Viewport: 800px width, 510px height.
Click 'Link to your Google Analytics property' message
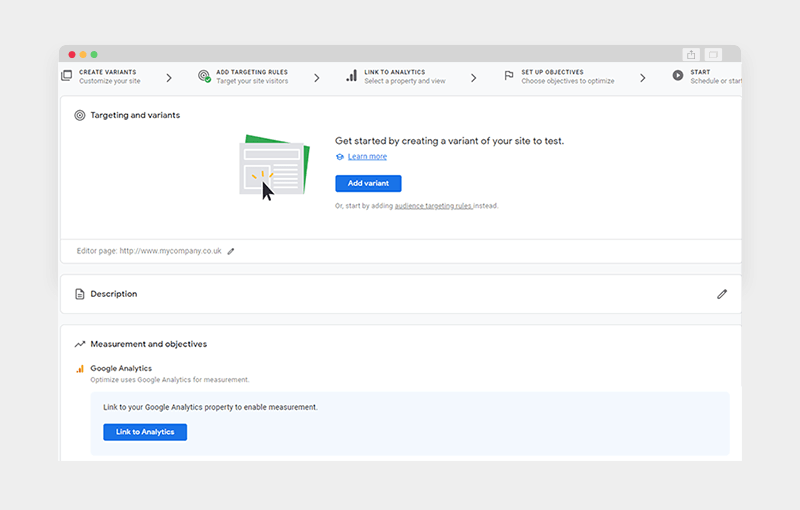[x=210, y=407]
